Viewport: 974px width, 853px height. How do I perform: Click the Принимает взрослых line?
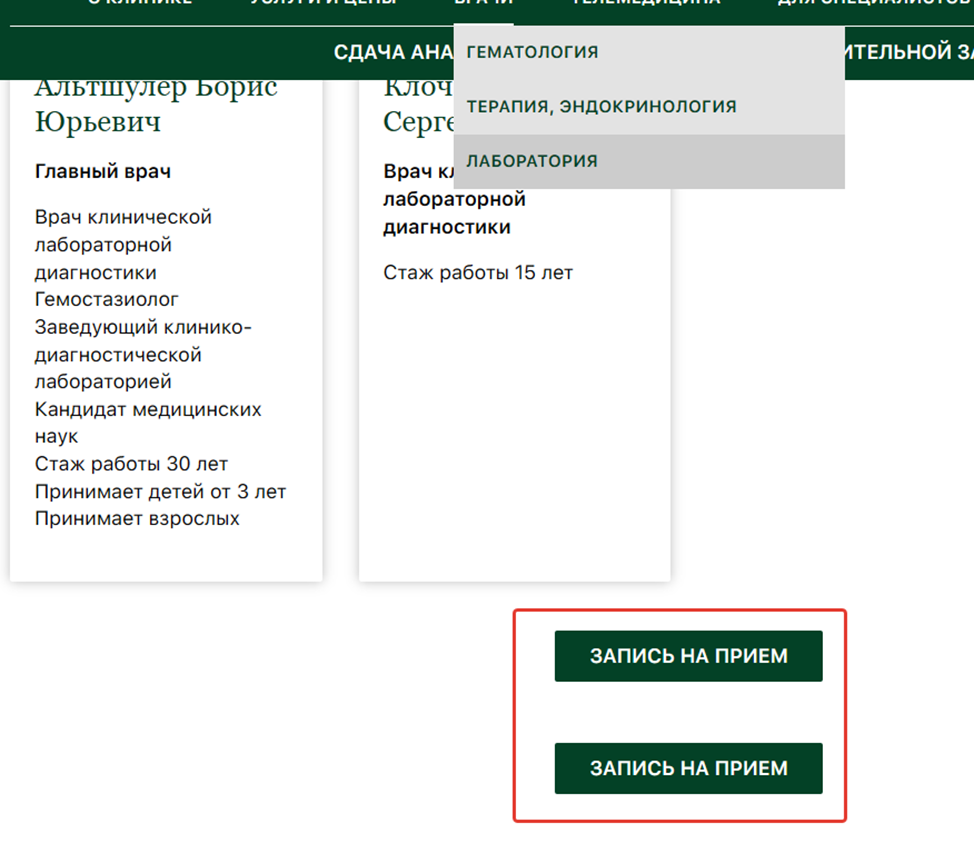[137, 519]
